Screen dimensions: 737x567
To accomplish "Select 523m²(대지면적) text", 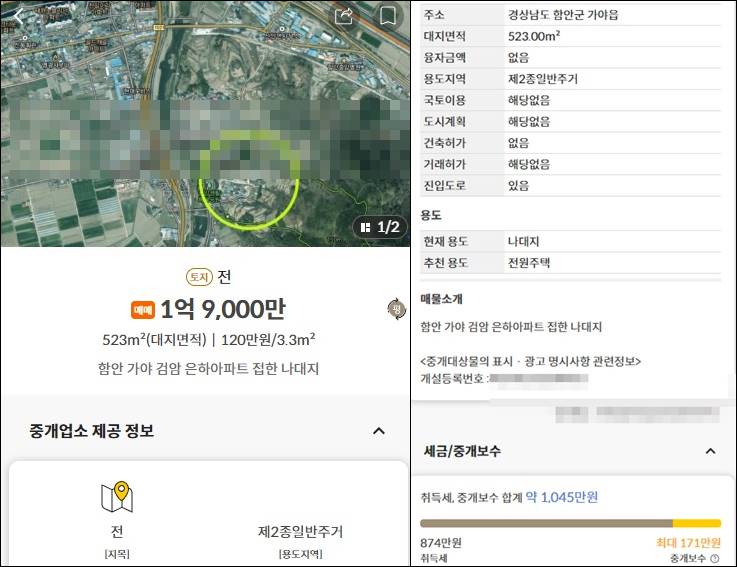I will coord(155,339).
